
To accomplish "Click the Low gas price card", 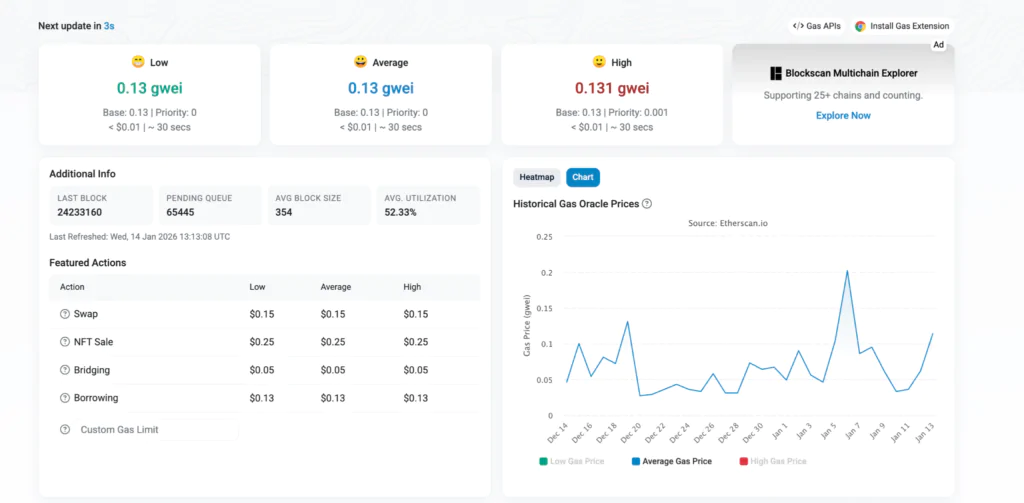I will (x=150, y=94).
